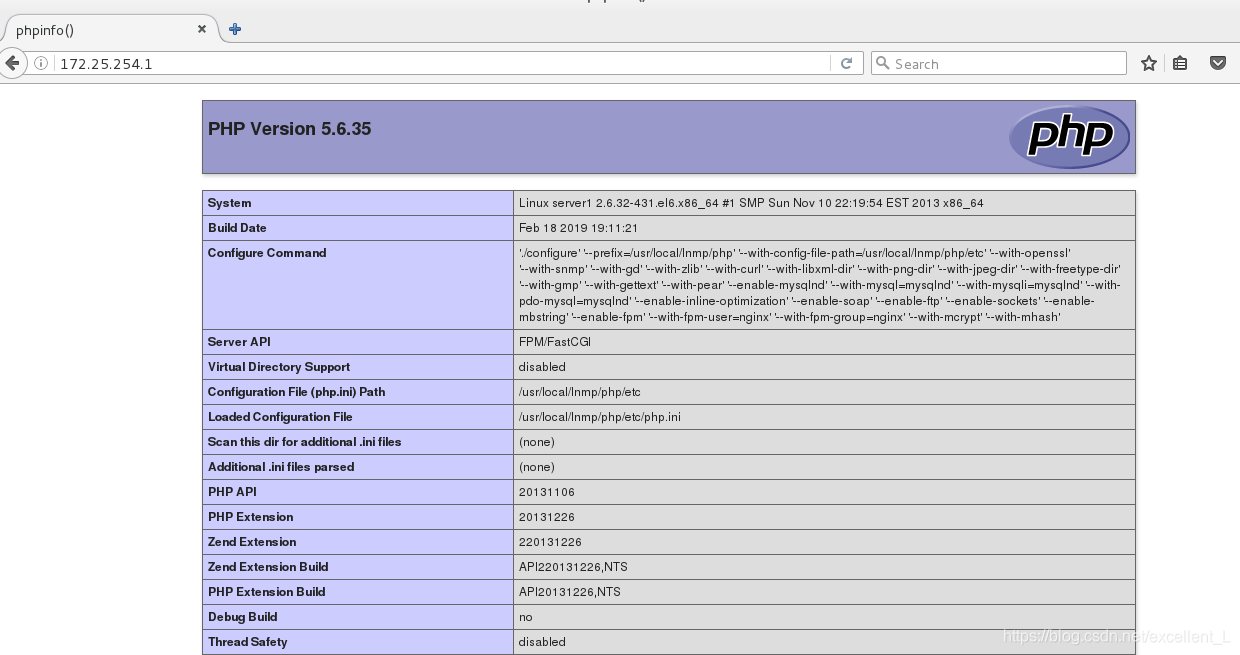Reload the page with the refresh icon
The width and height of the screenshot is (1240, 655).
(846, 63)
